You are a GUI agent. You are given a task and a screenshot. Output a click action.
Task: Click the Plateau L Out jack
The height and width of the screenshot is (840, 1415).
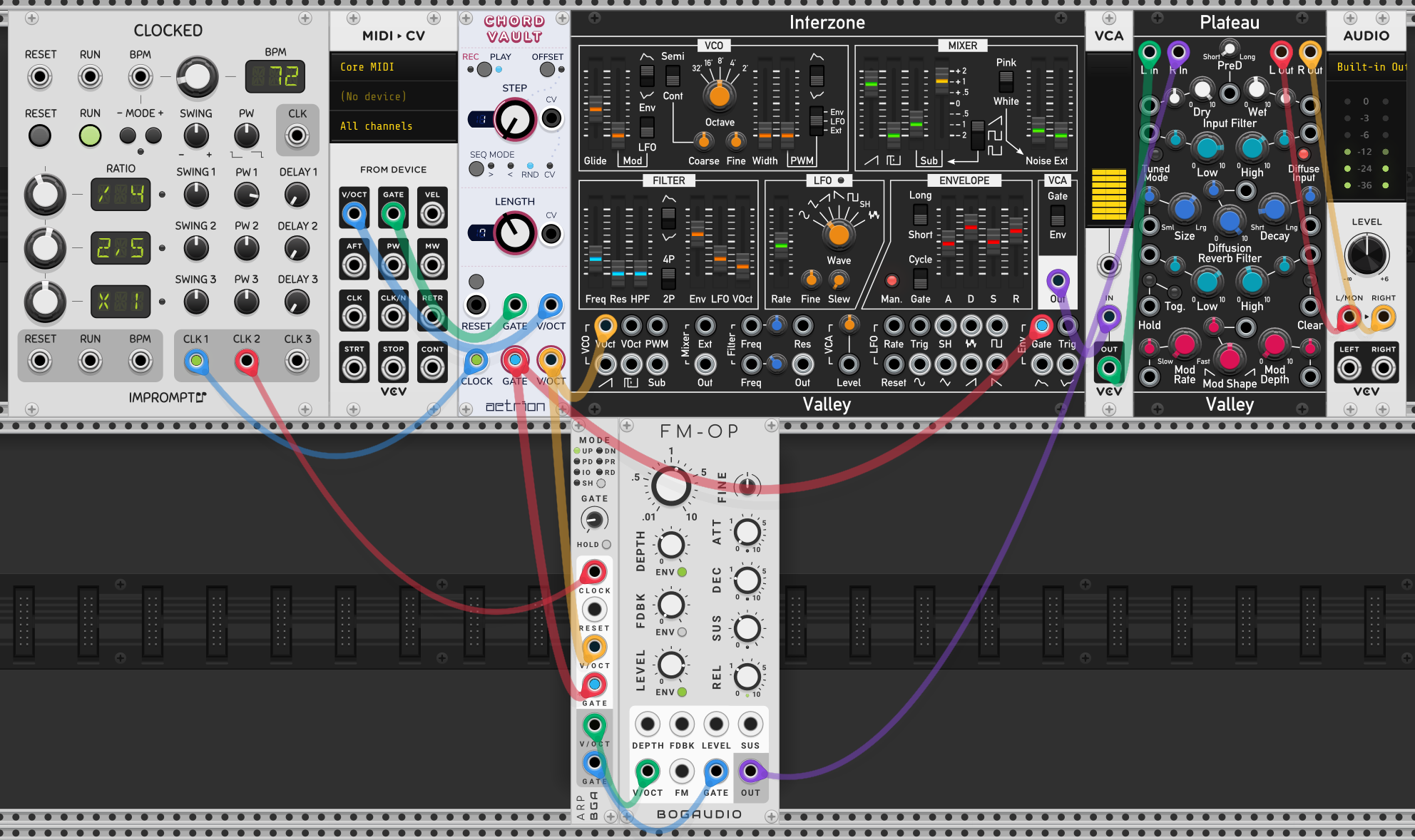coord(1281,52)
